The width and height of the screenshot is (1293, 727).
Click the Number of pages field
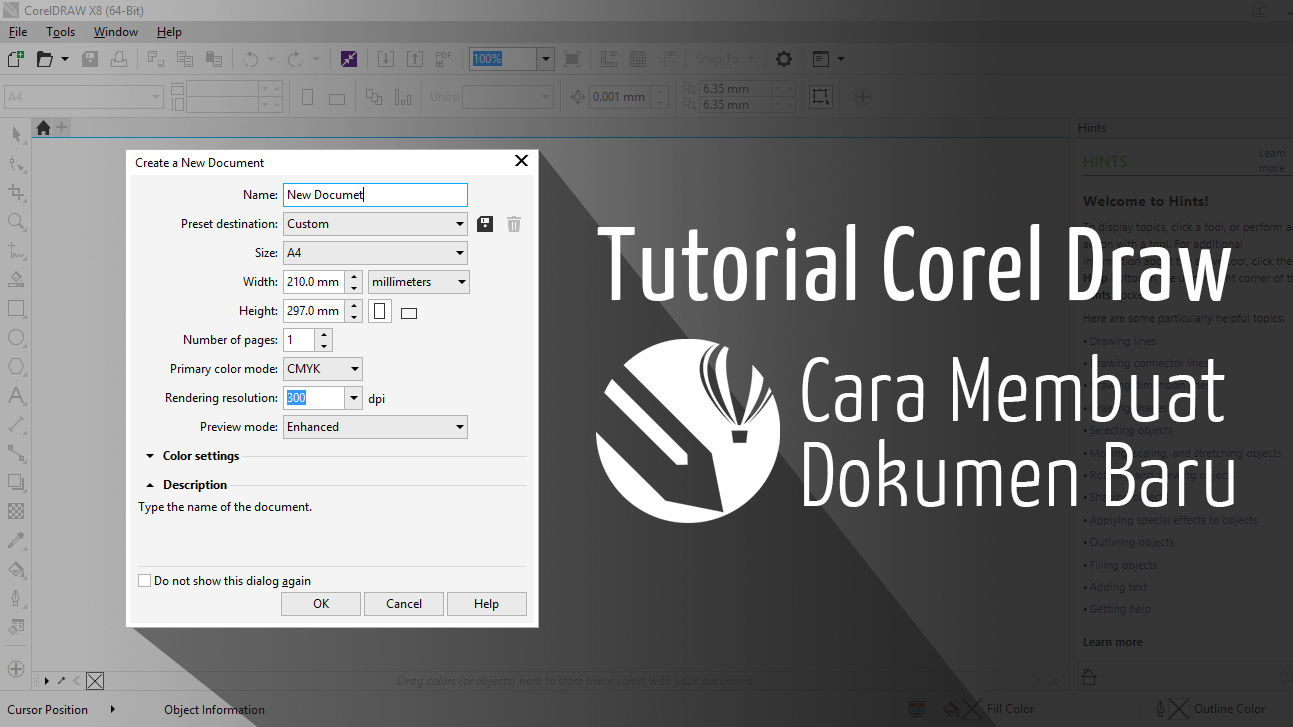[x=299, y=340]
